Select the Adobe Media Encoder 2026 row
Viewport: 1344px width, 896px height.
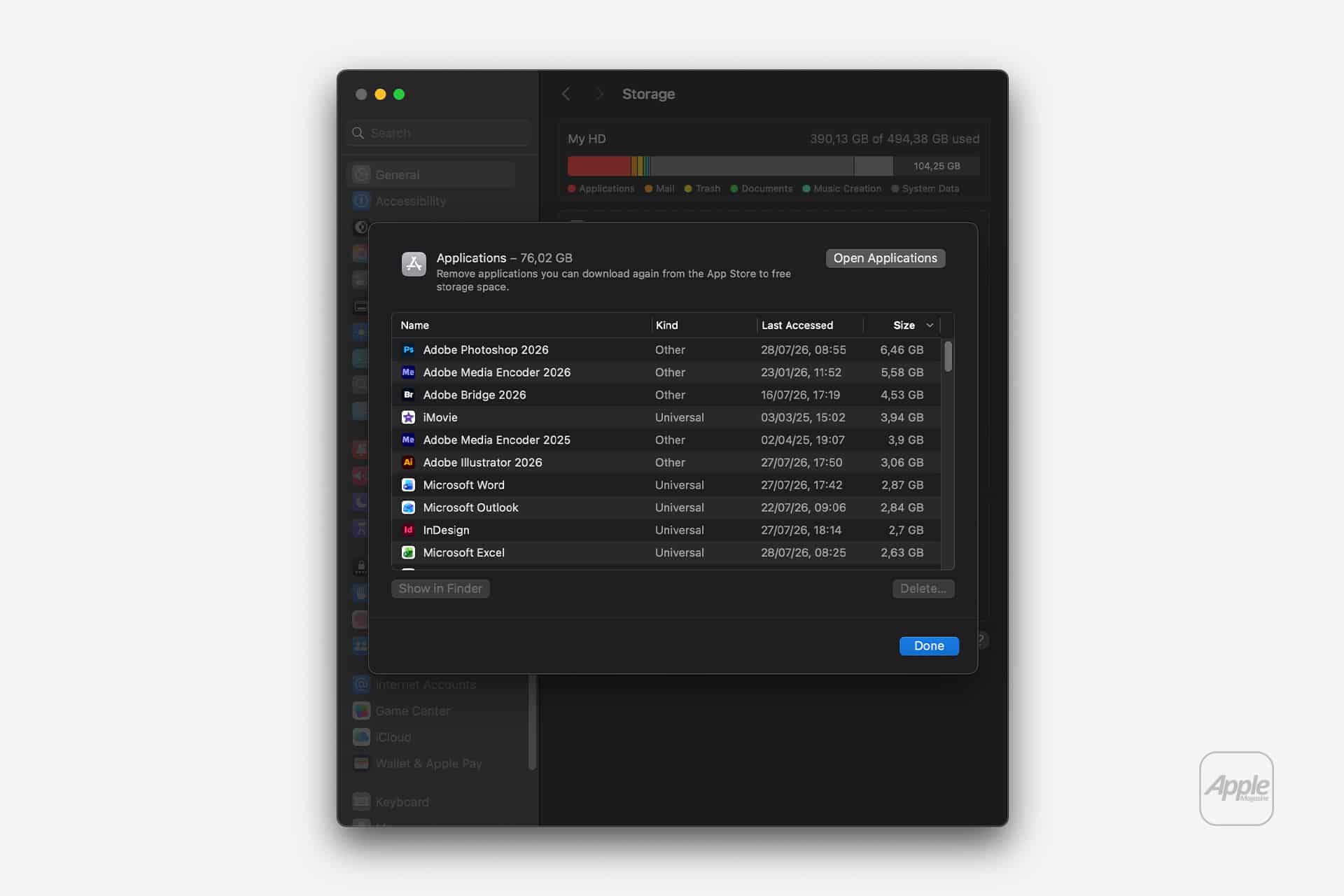pyautogui.click(x=666, y=372)
